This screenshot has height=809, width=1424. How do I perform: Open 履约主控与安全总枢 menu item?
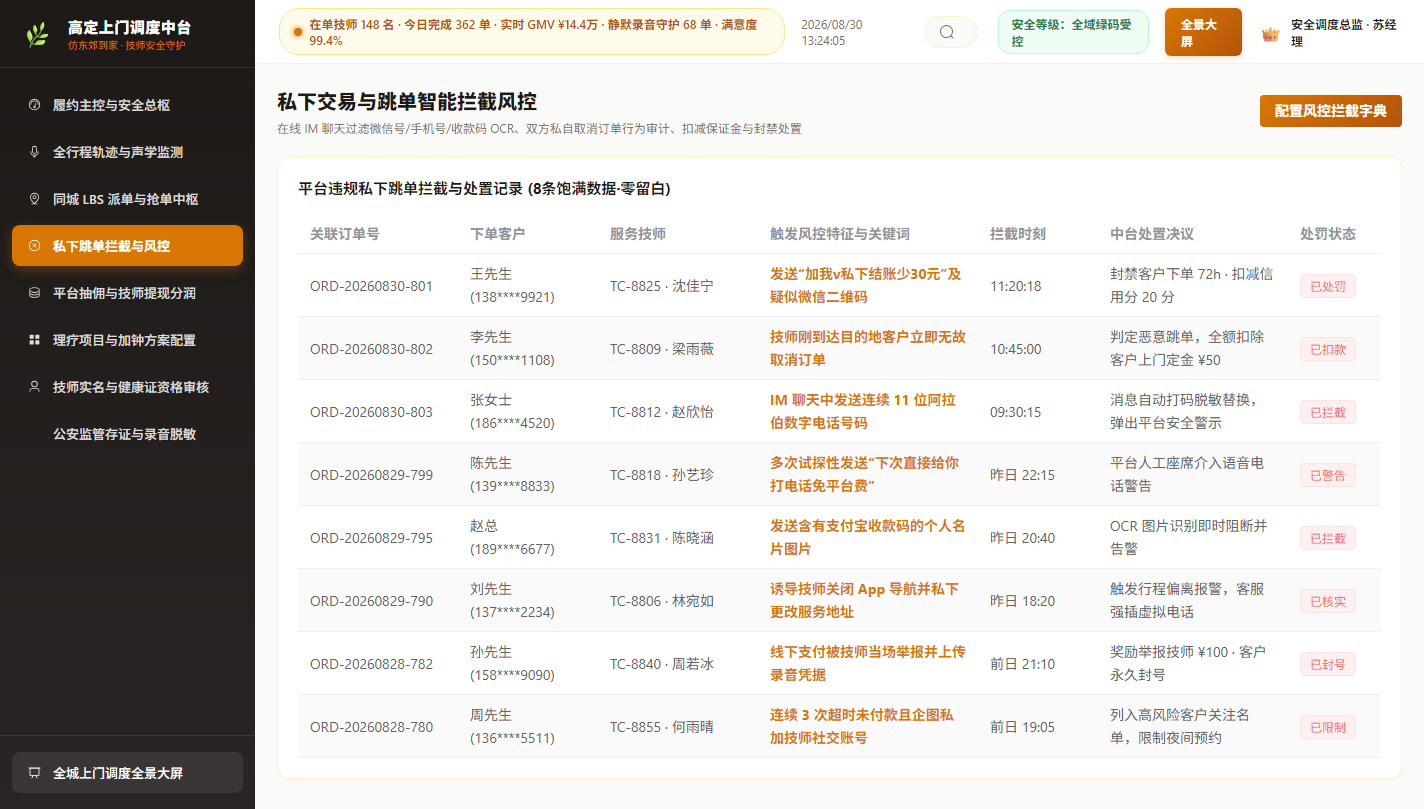(x=127, y=105)
